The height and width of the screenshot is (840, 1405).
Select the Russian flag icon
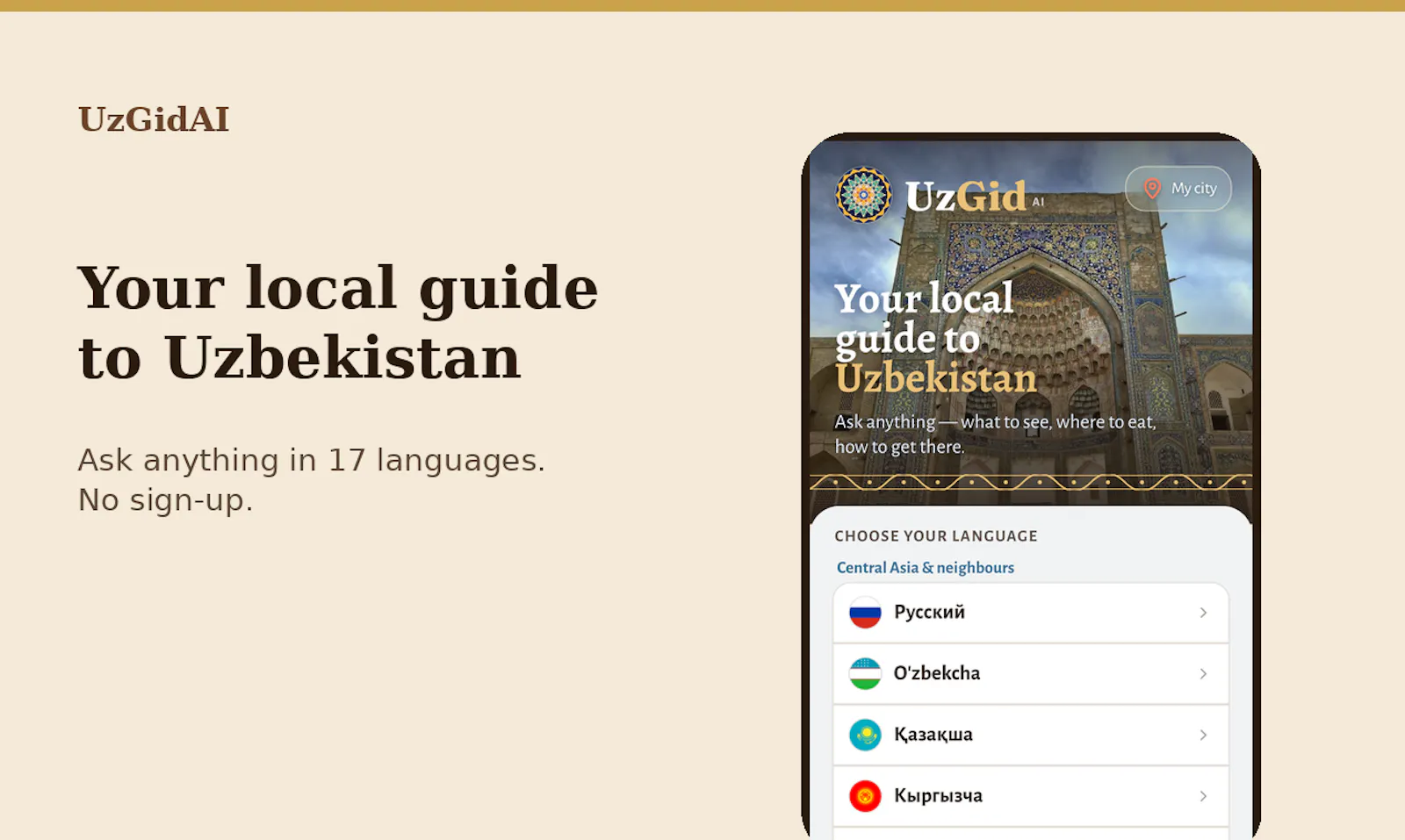(x=865, y=613)
